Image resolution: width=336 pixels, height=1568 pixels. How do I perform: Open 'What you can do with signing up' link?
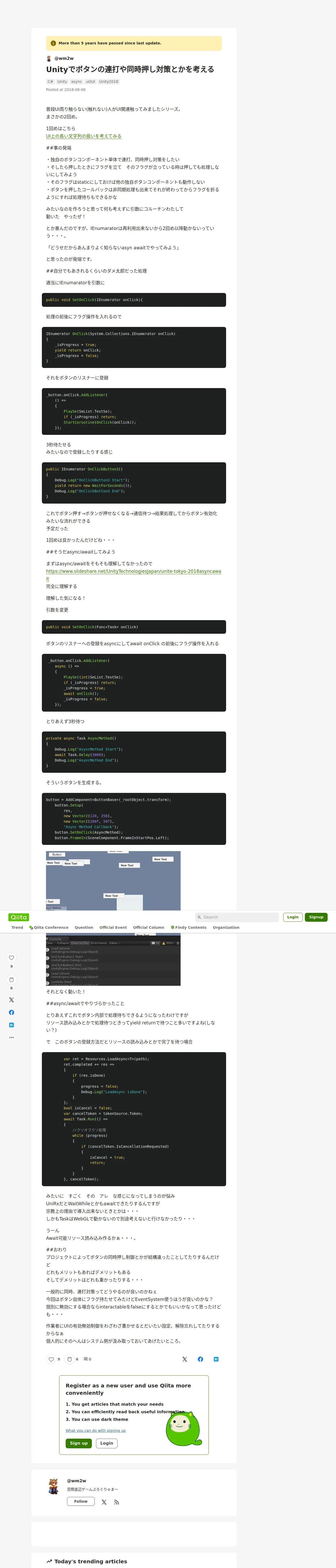tap(96, 1431)
